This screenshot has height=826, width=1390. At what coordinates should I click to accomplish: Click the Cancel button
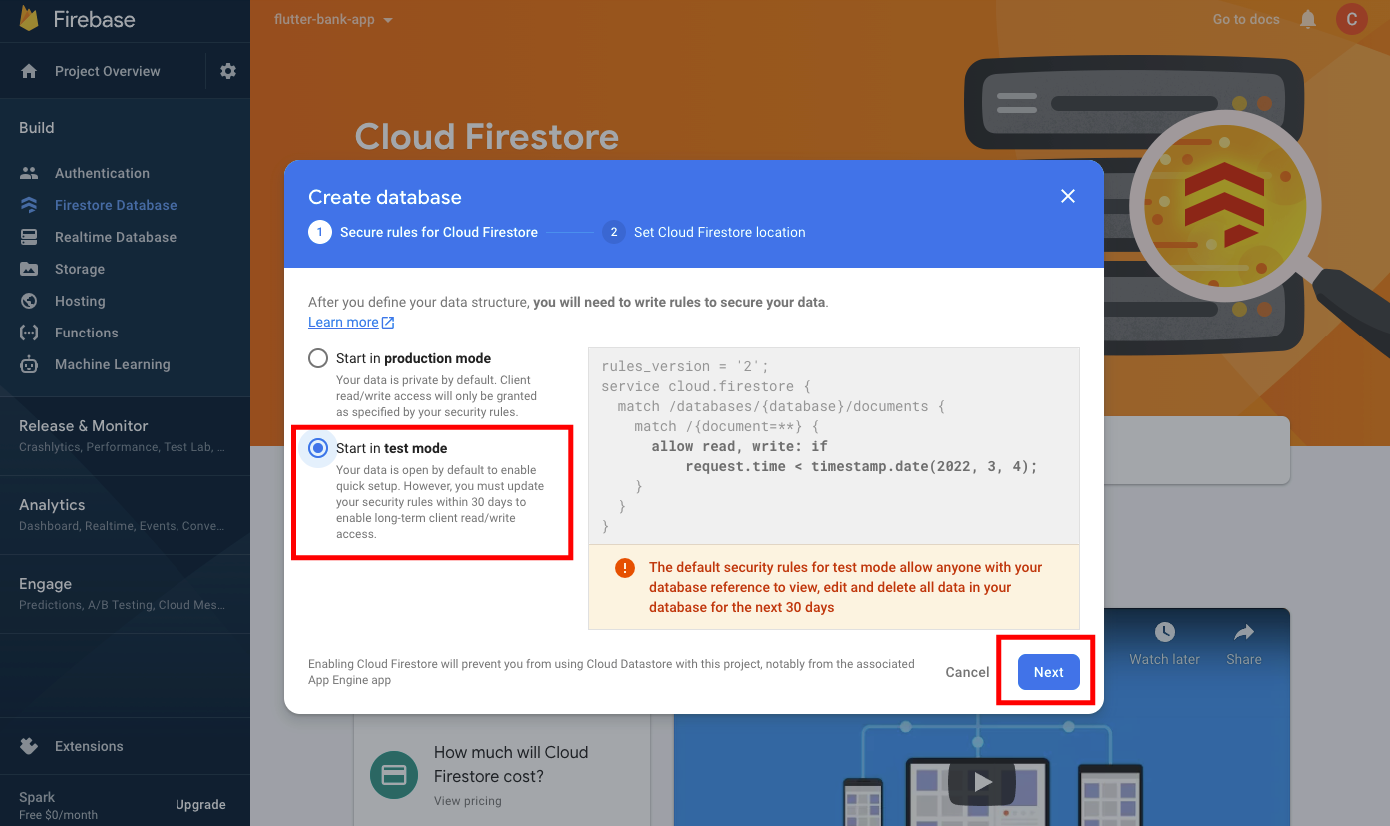point(967,672)
